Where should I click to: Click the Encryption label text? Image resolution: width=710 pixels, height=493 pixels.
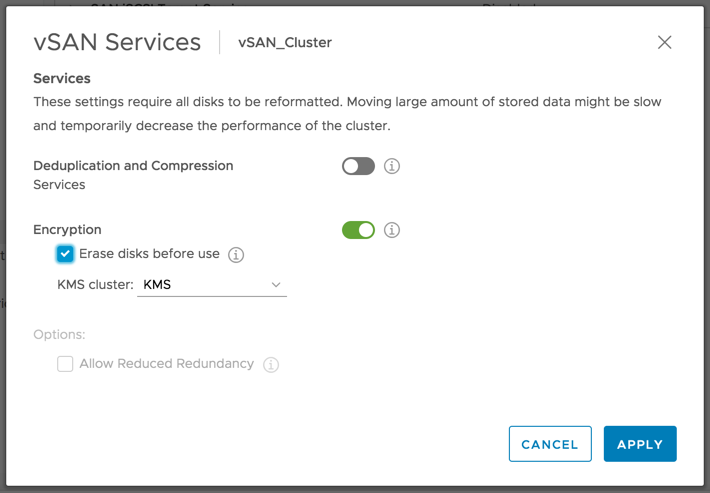click(x=67, y=230)
